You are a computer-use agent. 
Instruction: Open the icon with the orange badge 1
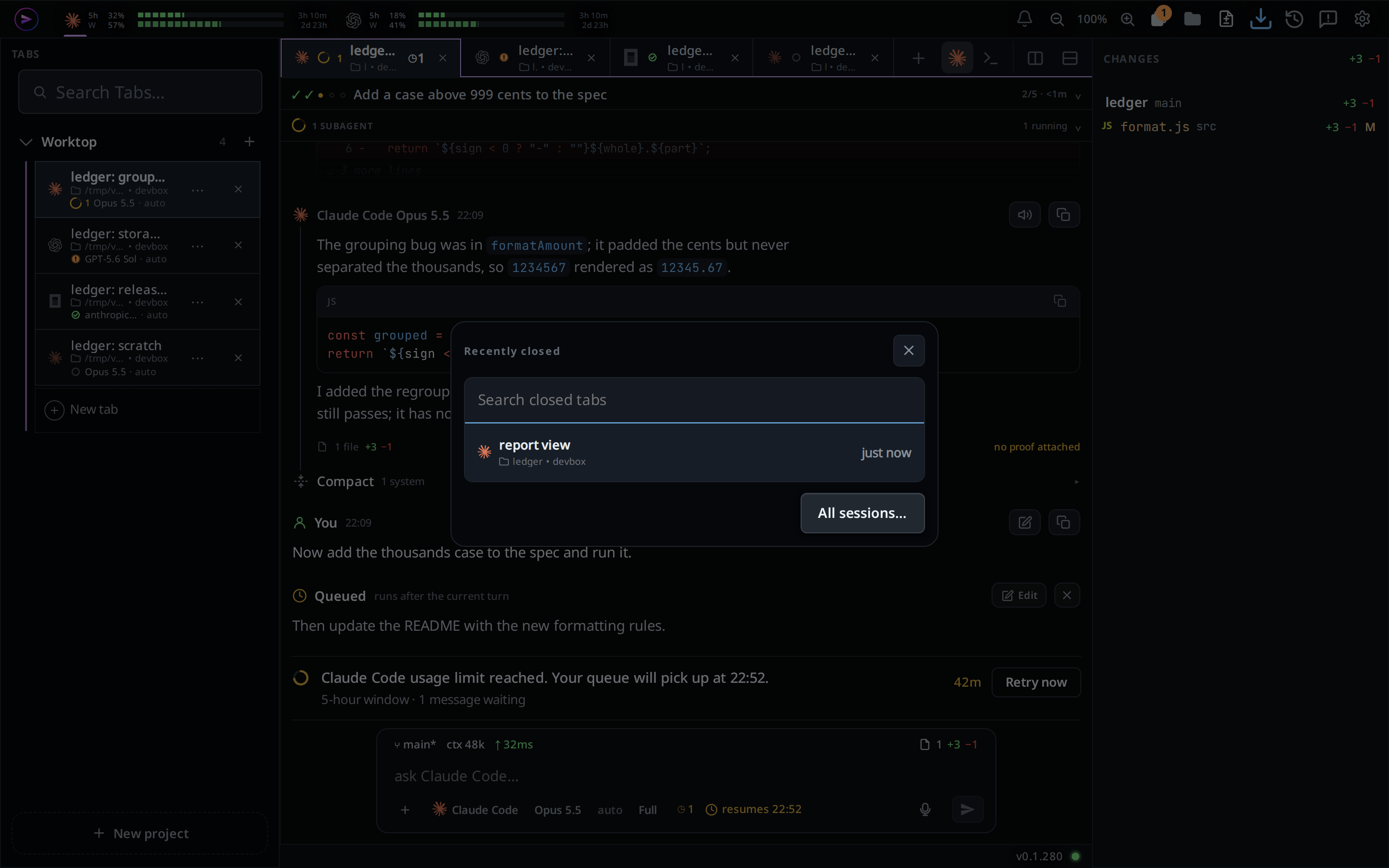click(1159, 18)
